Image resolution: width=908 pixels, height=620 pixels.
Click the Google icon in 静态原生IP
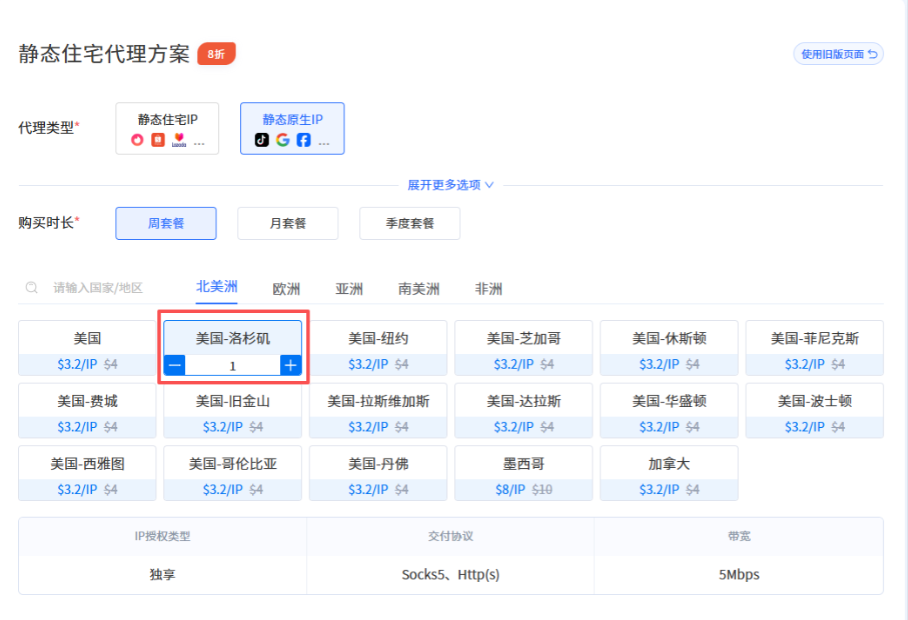[x=283, y=140]
